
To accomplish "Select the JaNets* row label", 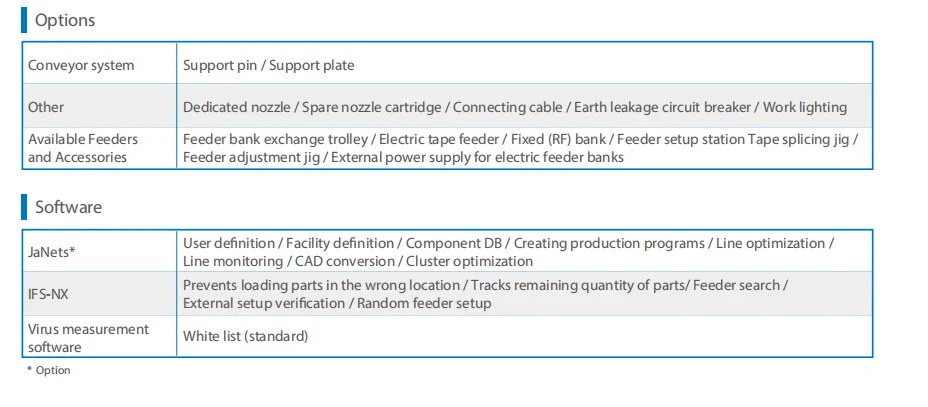I will coord(52,252).
